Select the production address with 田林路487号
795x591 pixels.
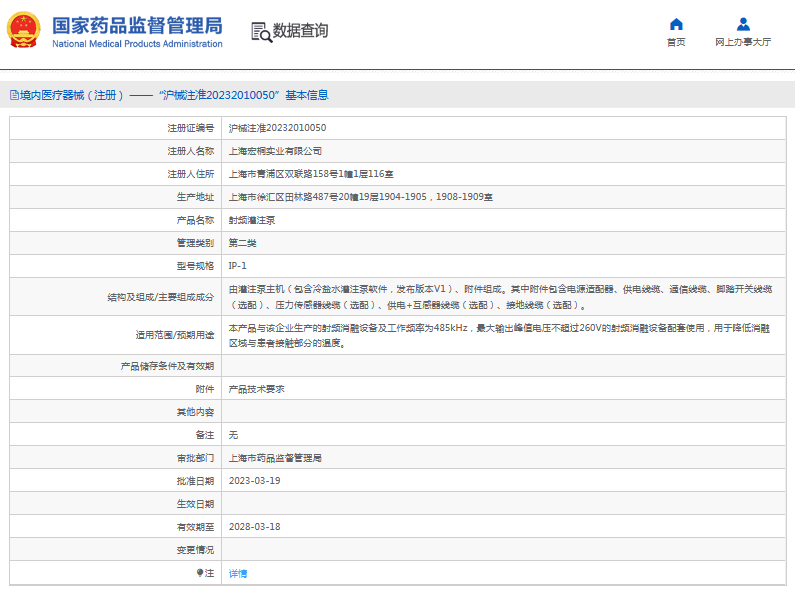(x=360, y=197)
